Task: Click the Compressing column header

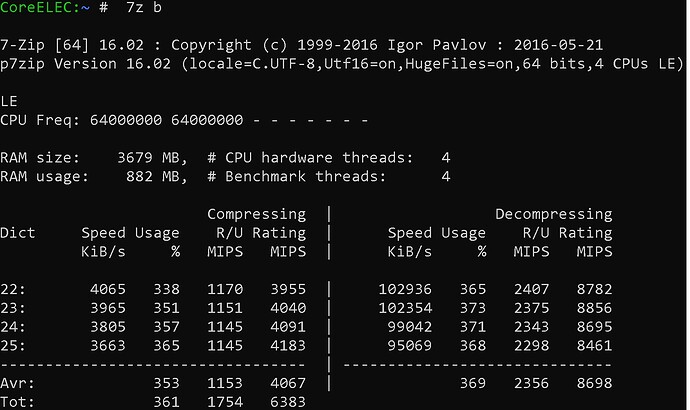Action: [256, 214]
